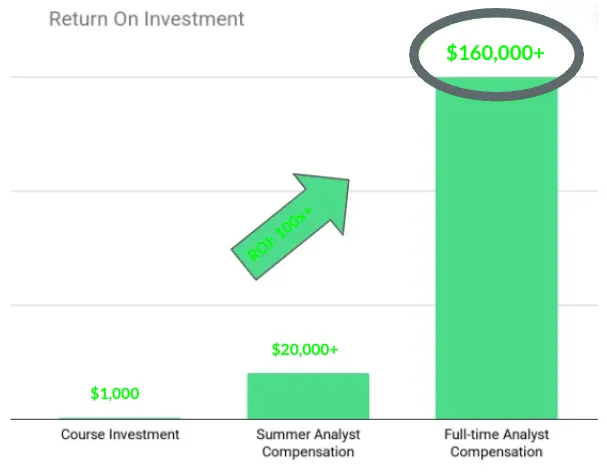The height and width of the screenshot is (474, 607).
Task: Click the gray oval around $160,000+
Action: coord(497,55)
